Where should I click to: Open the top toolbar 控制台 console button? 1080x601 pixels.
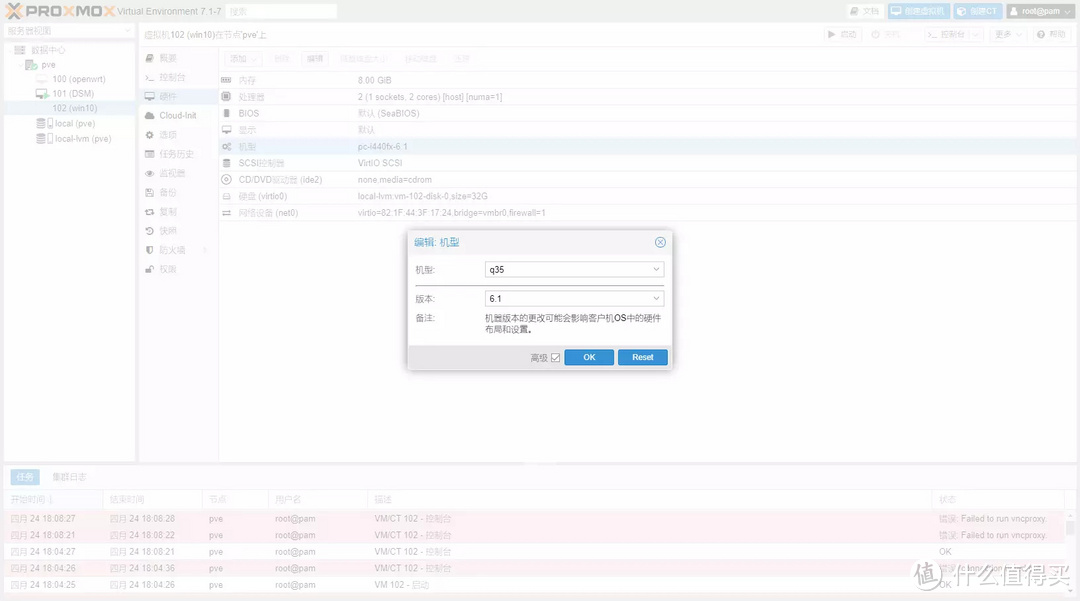coord(946,34)
